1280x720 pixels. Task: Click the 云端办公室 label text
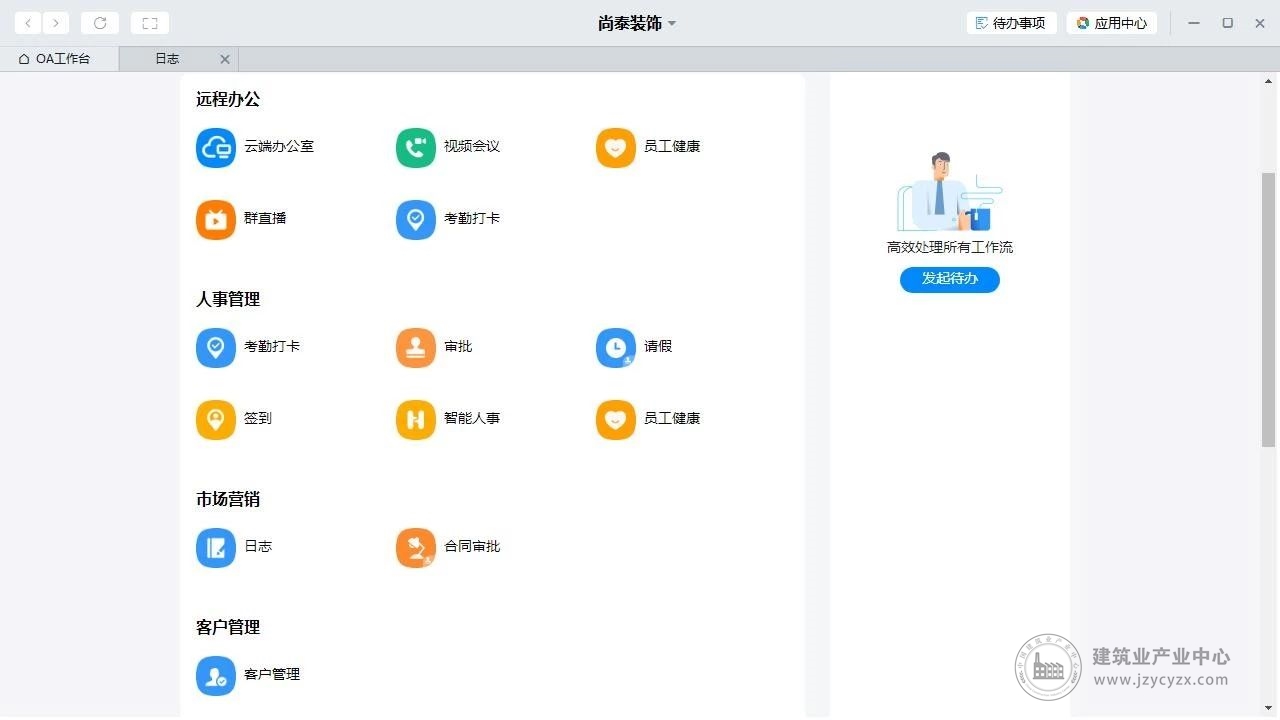pyautogui.click(x=279, y=146)
